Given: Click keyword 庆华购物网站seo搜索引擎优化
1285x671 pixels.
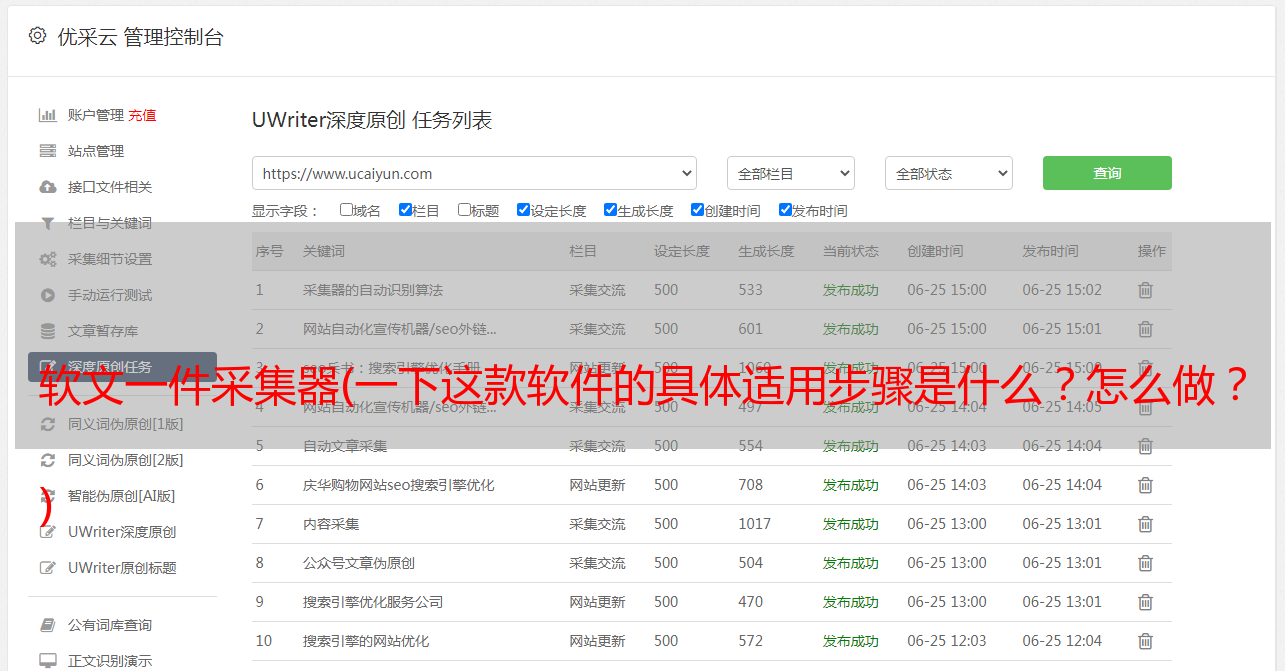Looking at the screenshot, I should (x=399, y=485).
